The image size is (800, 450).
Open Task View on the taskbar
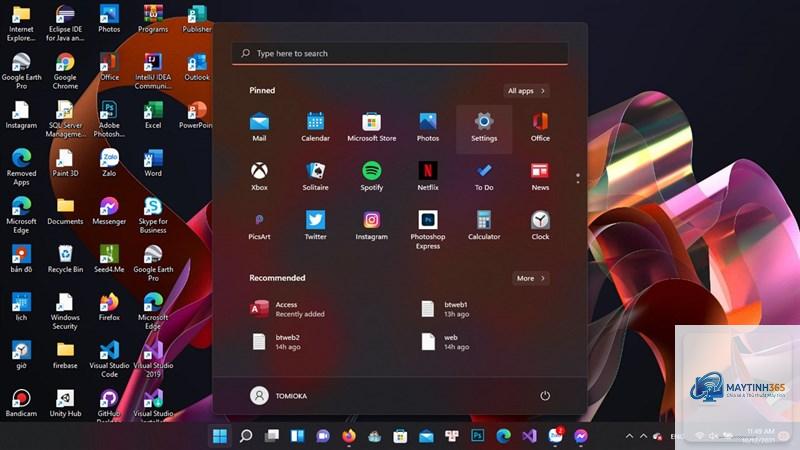[x=271, y=436]
